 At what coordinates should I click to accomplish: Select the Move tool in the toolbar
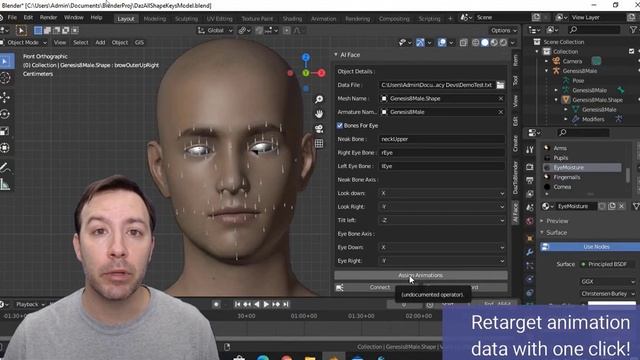coord(5,97)
